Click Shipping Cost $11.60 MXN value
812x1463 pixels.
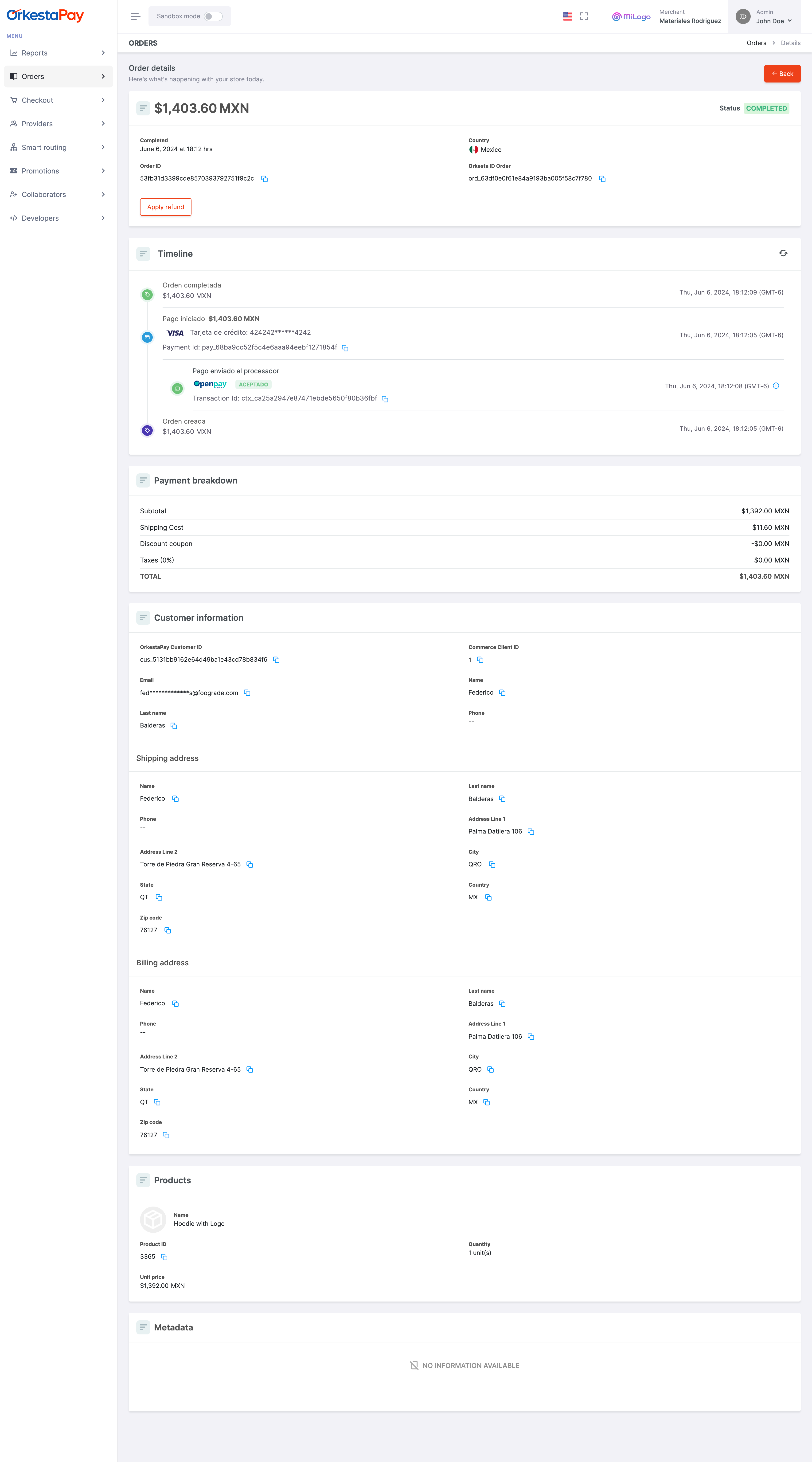[x=771, y=528]
